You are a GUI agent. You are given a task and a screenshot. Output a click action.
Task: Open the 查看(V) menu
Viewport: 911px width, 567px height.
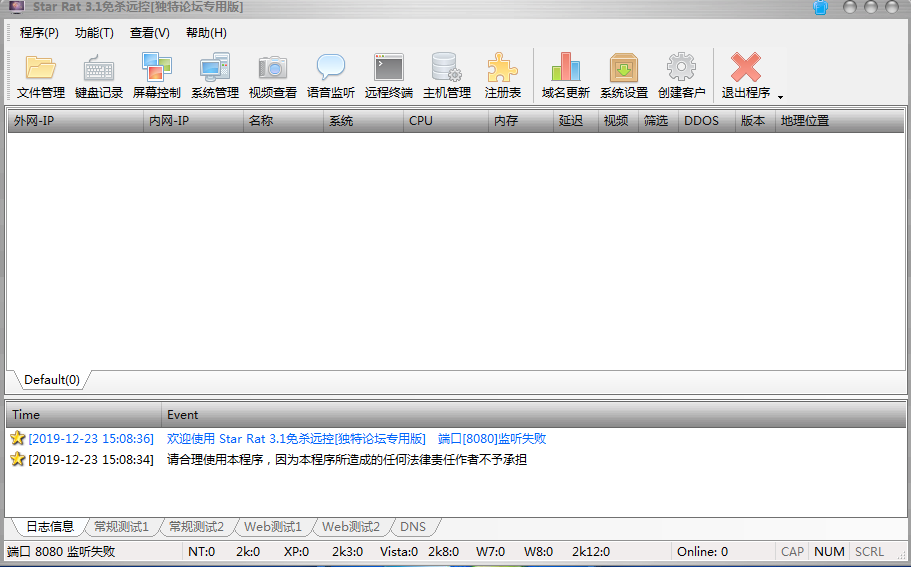pyautogui.click(x=149, y=33)
